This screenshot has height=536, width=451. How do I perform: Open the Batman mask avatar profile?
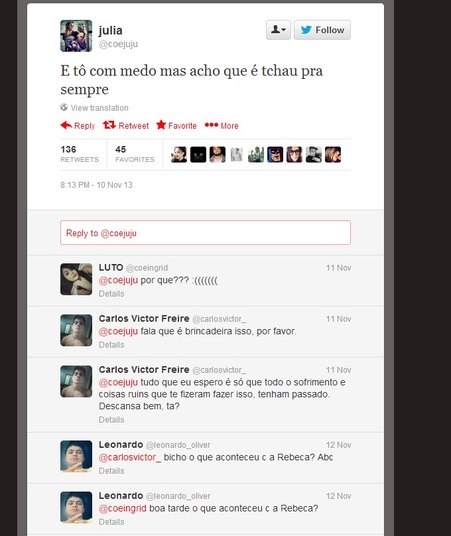click(275, 155)
